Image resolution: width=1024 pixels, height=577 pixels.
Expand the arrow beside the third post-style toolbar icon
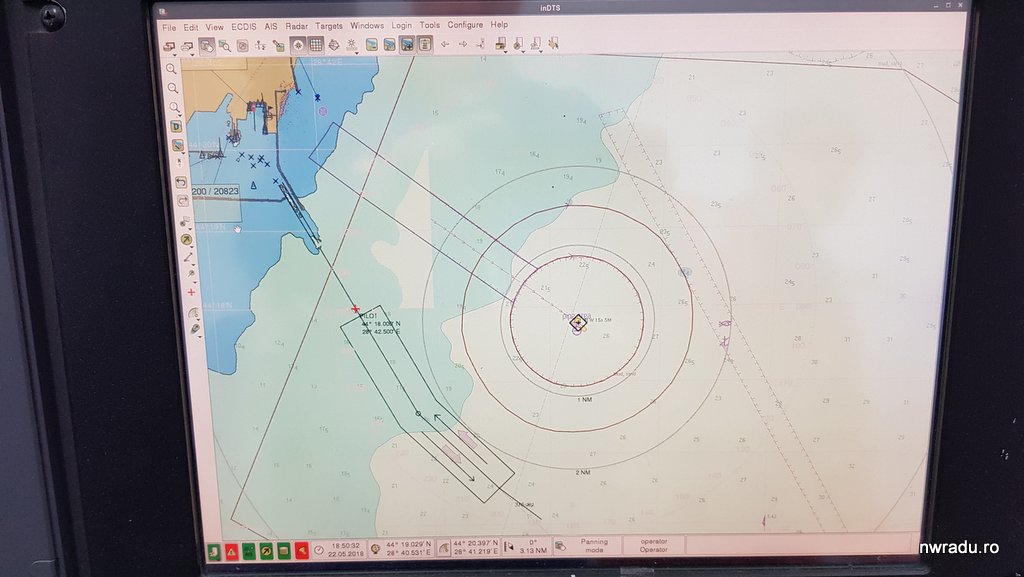coord(541,51)
